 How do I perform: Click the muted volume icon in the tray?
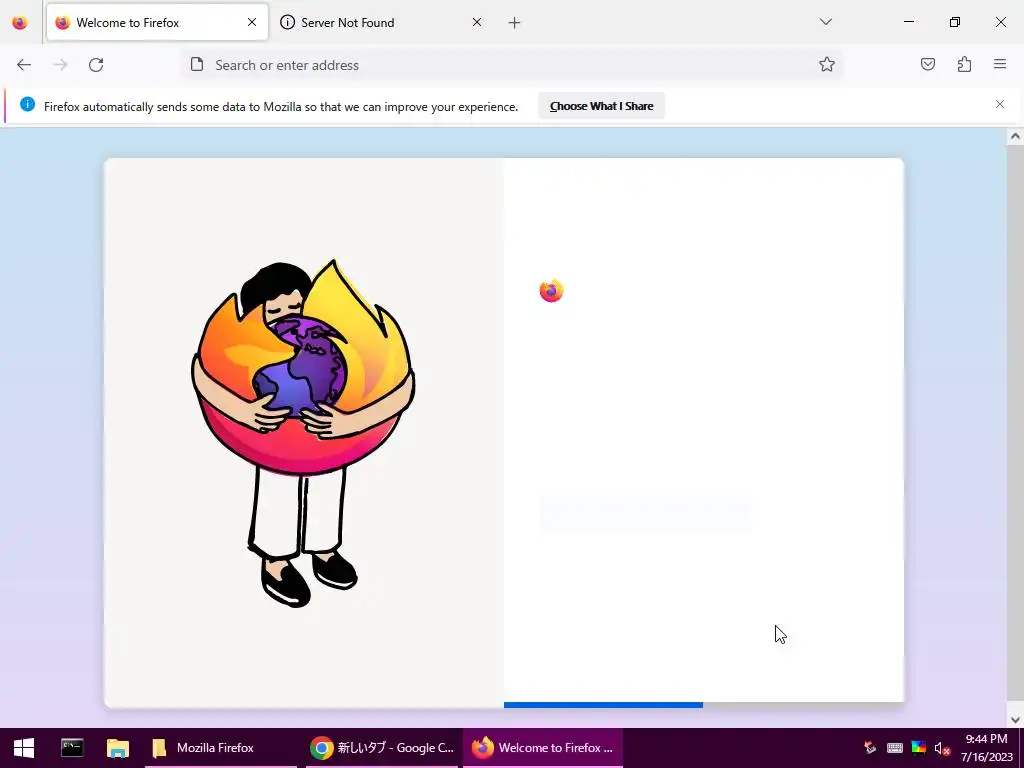tap(942, 748)
